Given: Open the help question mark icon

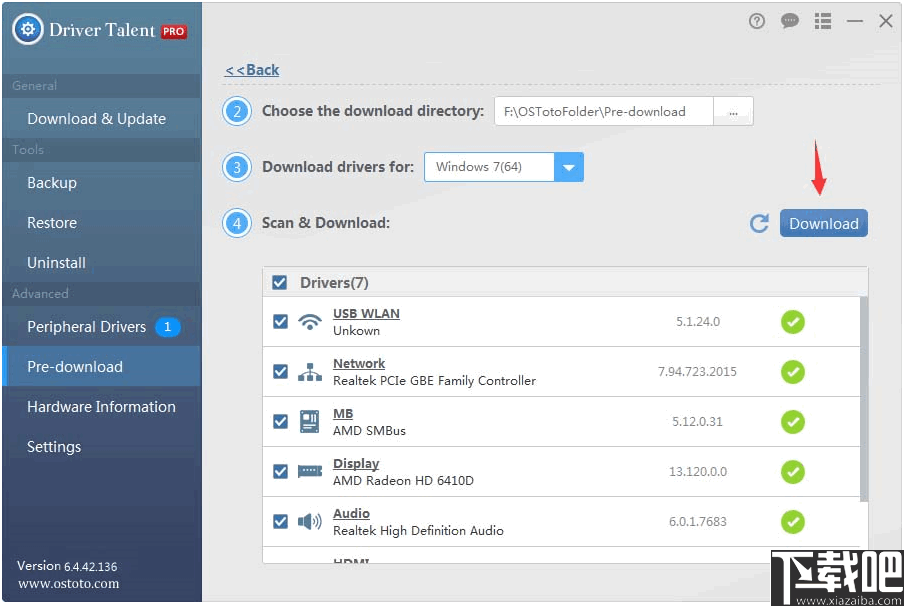Looking at the screenshot, I should point(756,21).
